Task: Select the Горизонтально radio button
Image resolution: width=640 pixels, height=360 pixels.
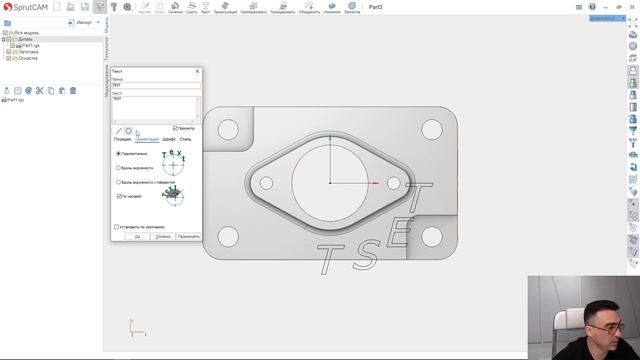Action: (118, 154)
